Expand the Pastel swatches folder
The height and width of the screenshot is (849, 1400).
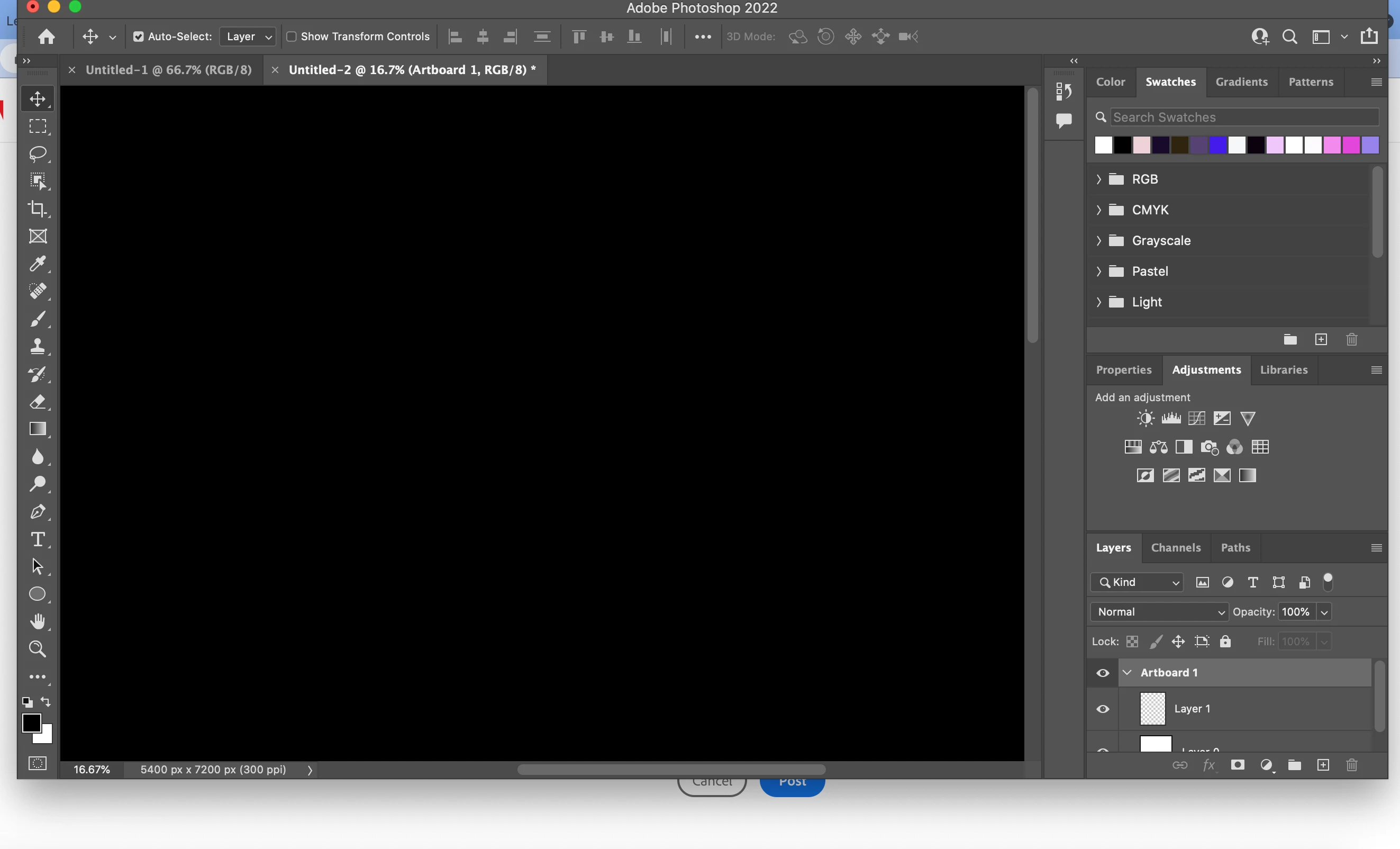pos(1099,271)
